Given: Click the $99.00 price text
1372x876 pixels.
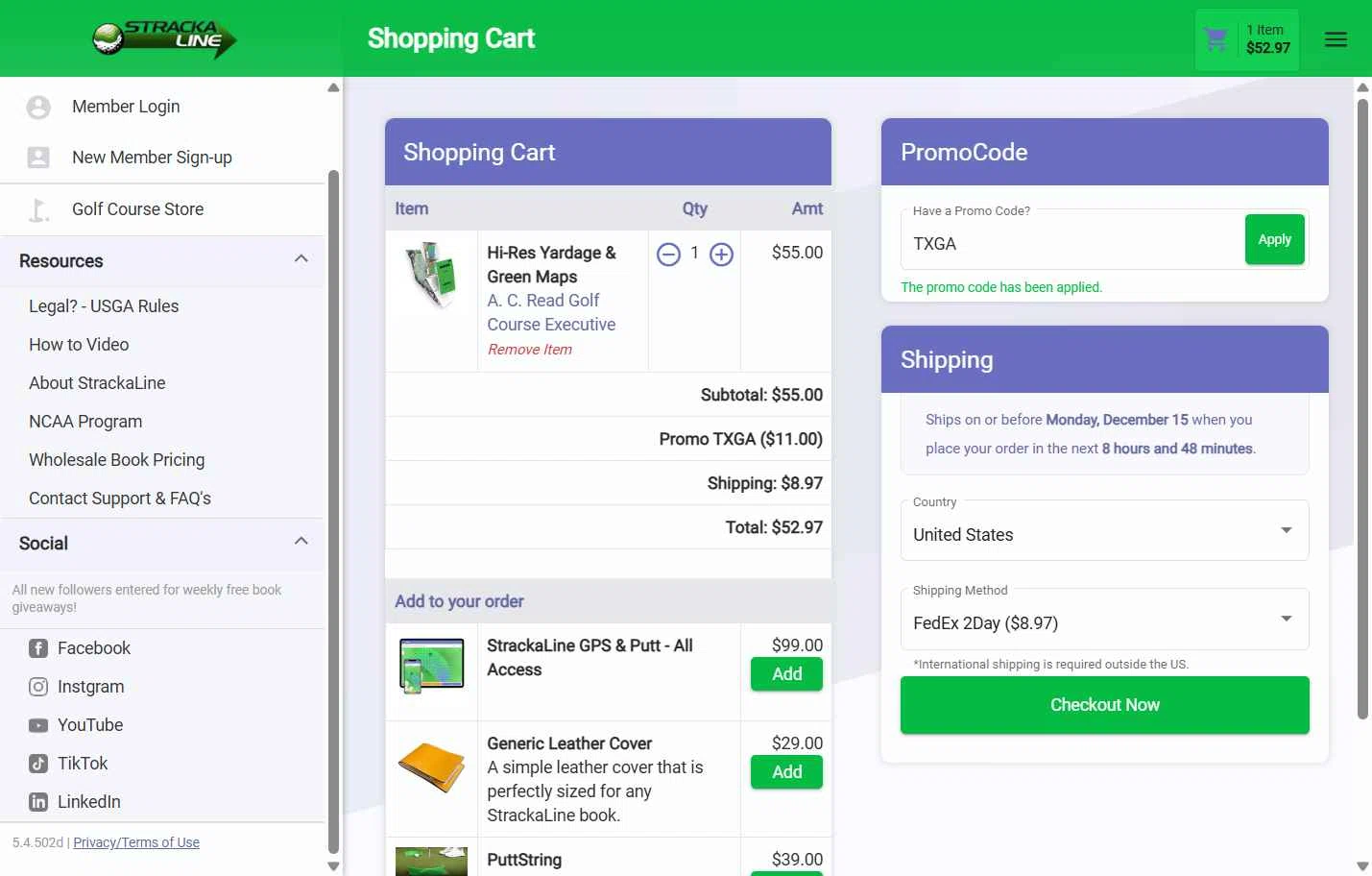Looking at the screenshot, I should [797, 645].
